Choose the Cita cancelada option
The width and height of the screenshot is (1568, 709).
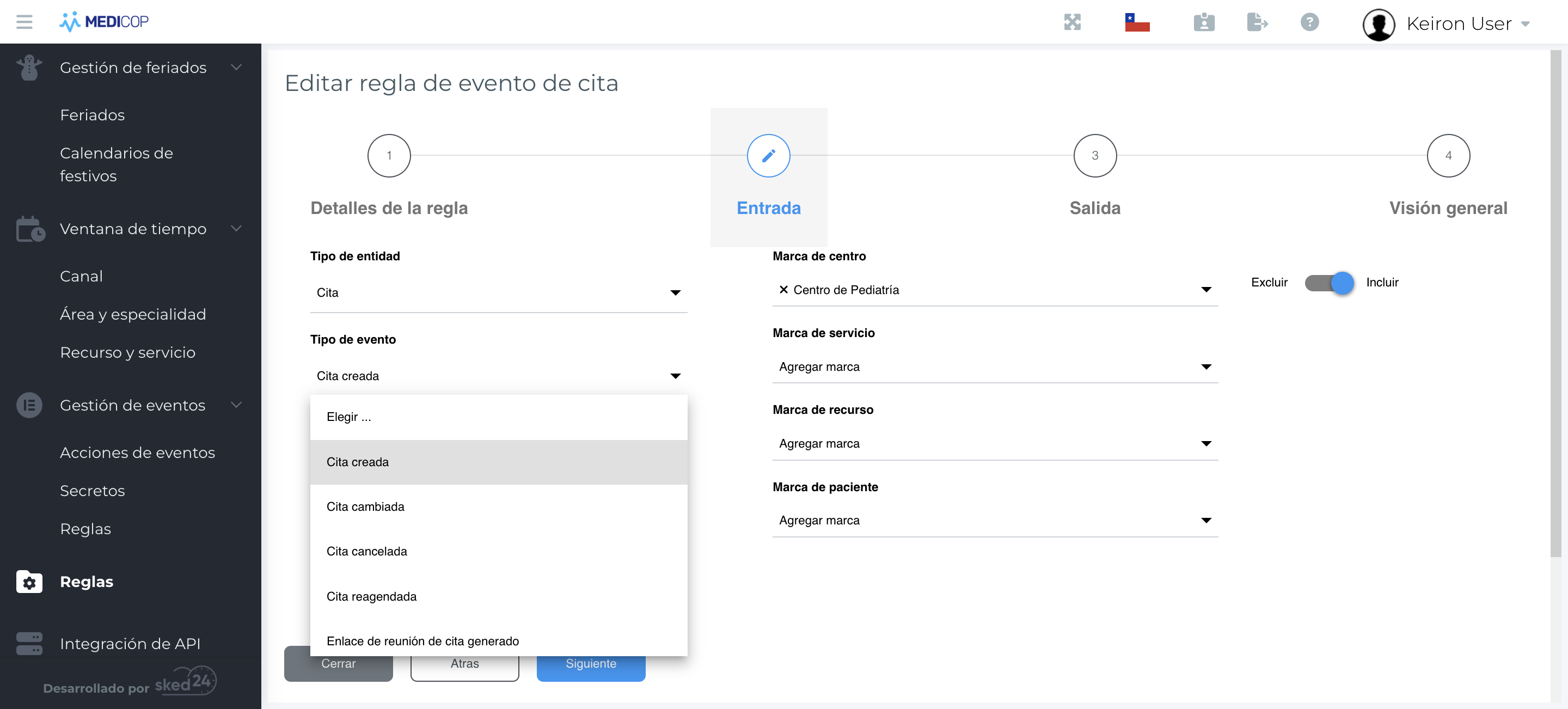click(499, 552)
